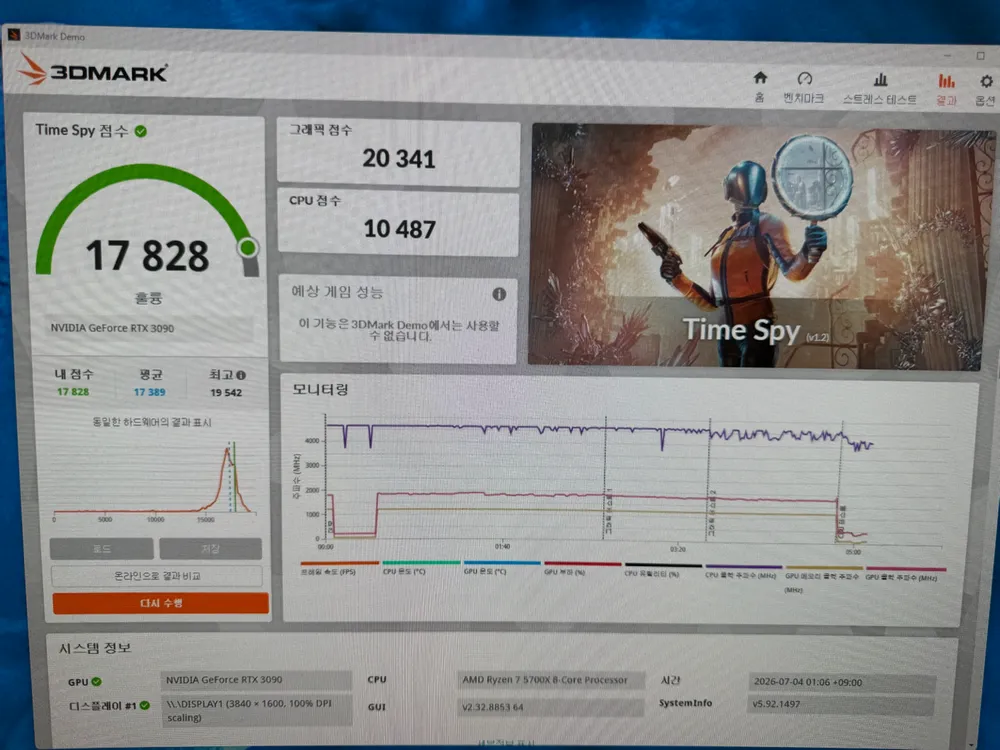Click the orange Run Again button
Viewport: 1000px width, 750px height.
[x=161, y=603]
